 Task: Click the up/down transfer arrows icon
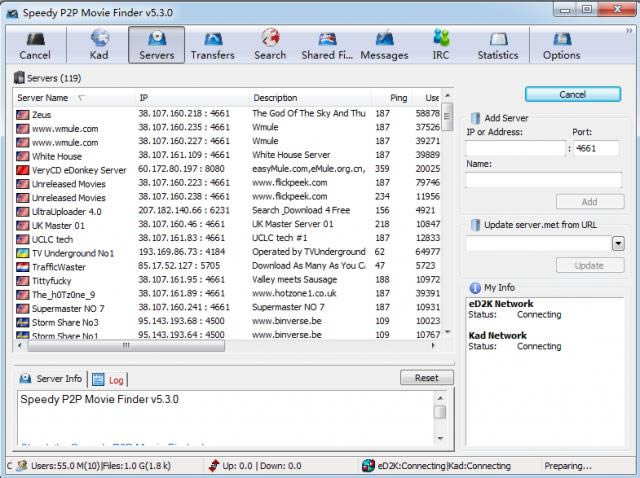click(213, 465)
